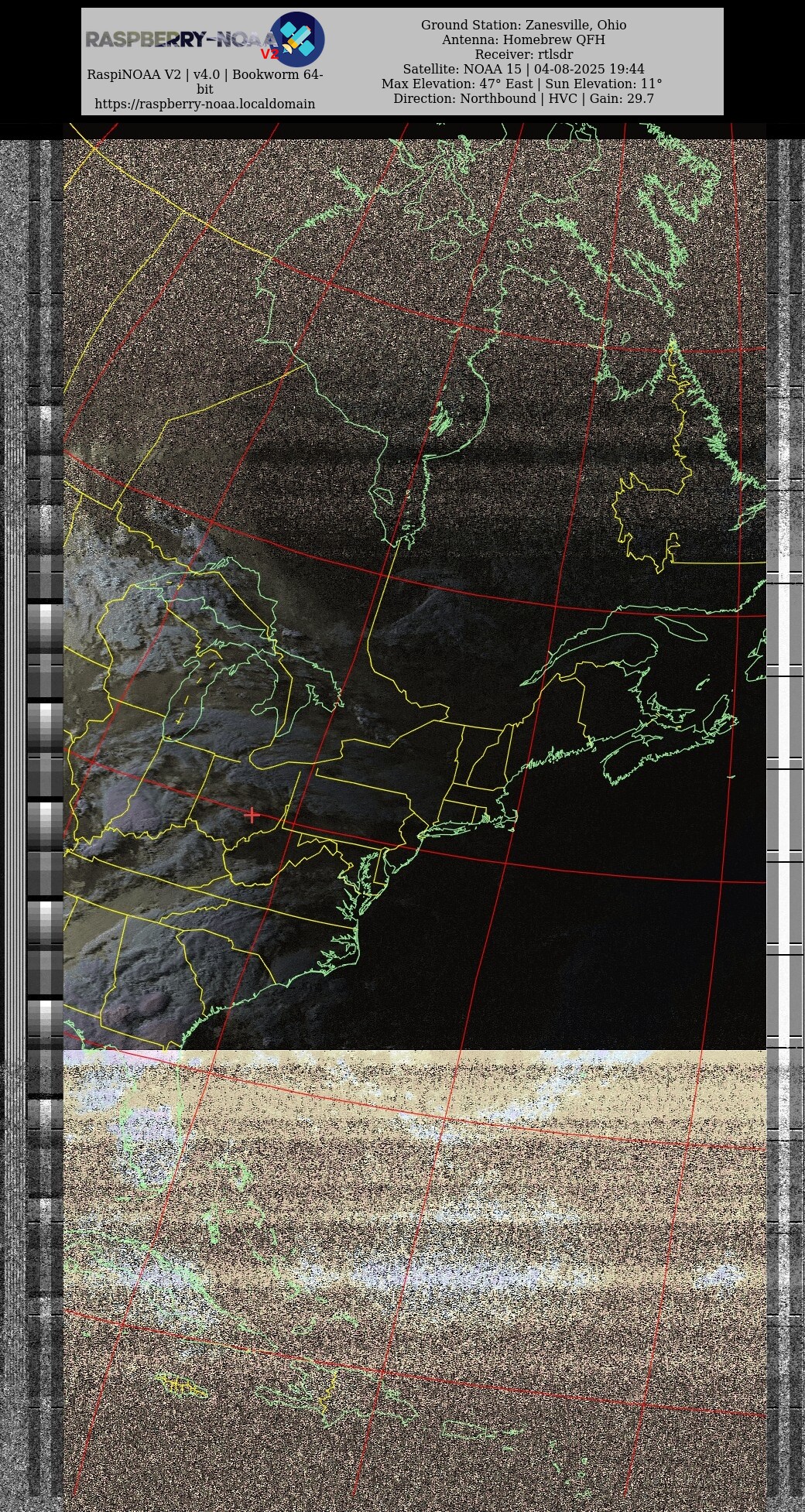Click the Ground Station: Zanesville, Ohio text
The height and width of the screenshot is (1512, 805).
[x=523, y=25]
